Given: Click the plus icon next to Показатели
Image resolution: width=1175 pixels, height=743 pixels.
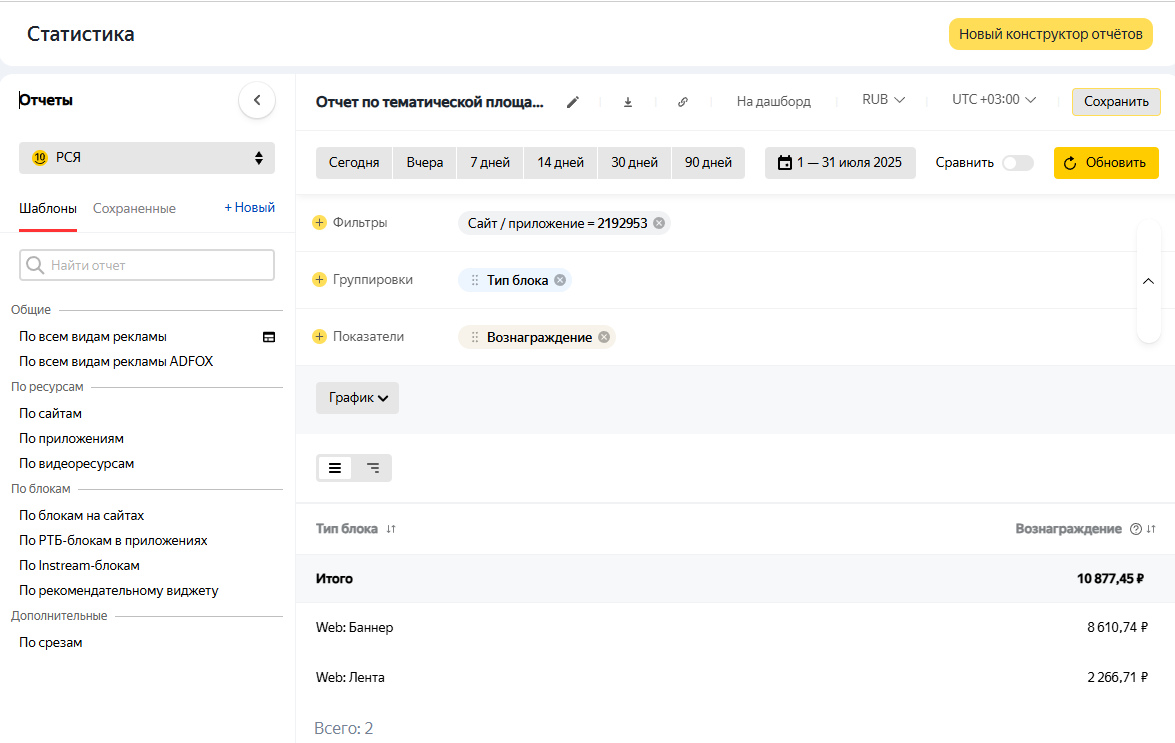Looking at the screenshot, I should (x=320, y=337).
